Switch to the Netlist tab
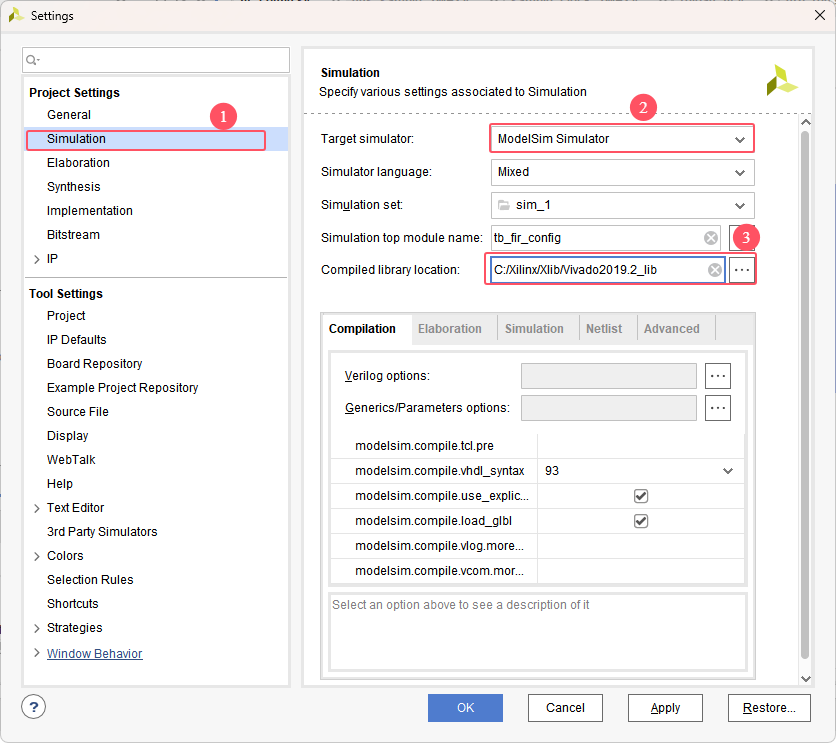The height and width of the screenshot is (743, 836). click(604, 329)
